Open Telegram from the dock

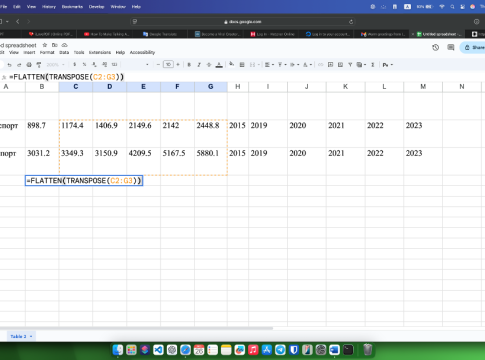(280, 350)
